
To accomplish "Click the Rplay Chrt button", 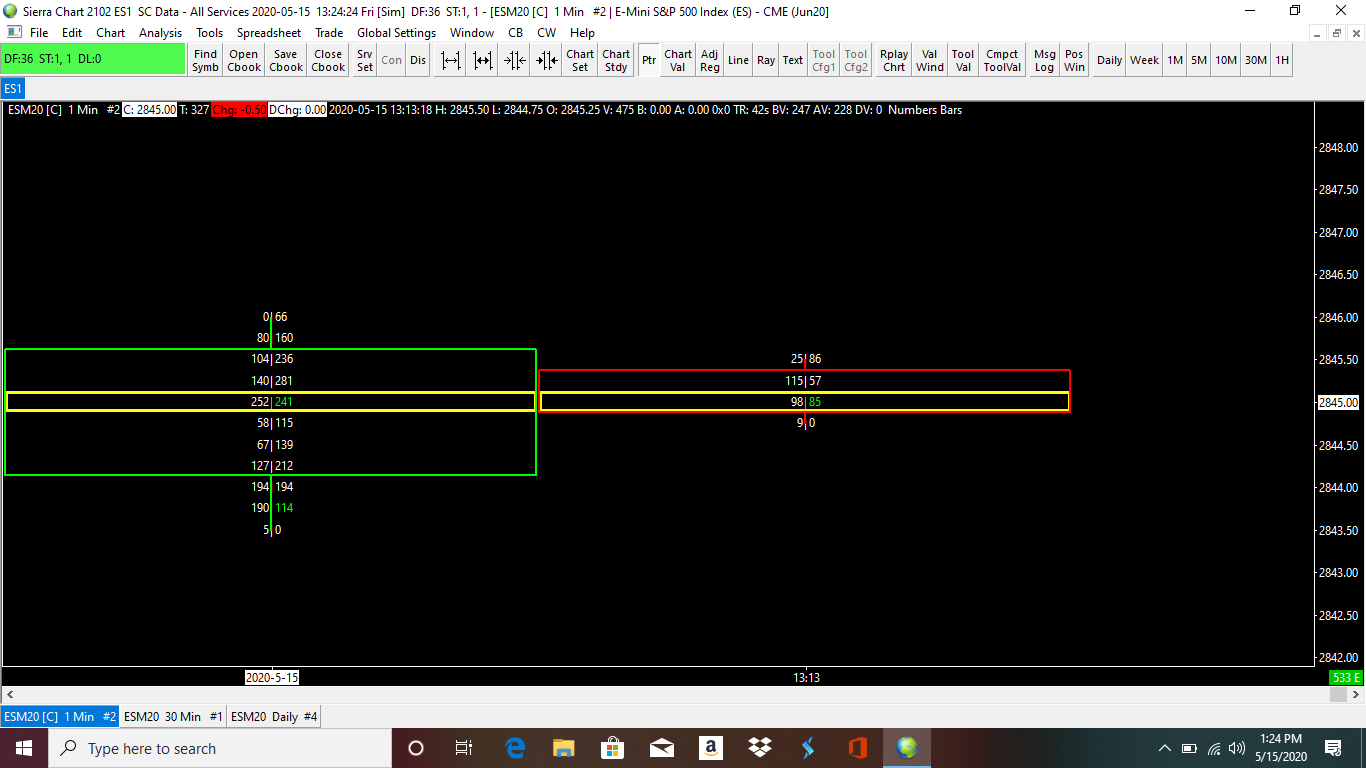I will pos(894,60).
